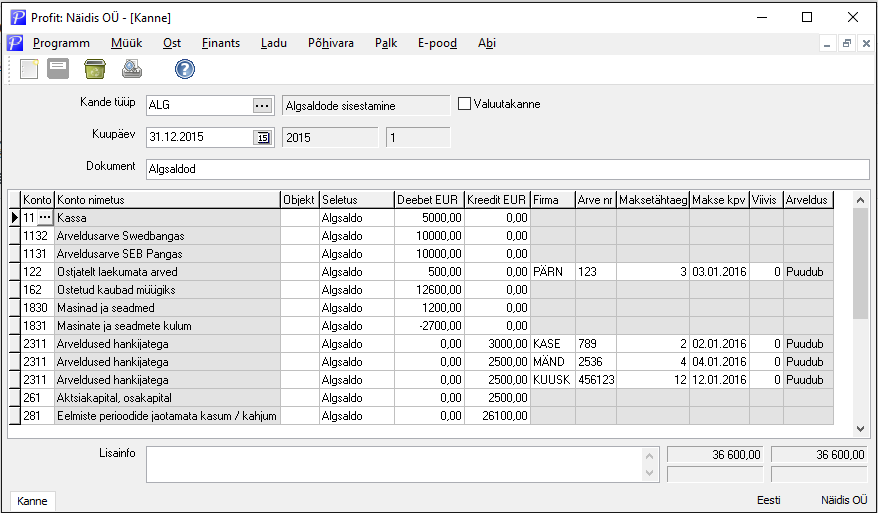Click the Arveldus column header
Screen dimensions: 878x513
[x=808, y=200]
